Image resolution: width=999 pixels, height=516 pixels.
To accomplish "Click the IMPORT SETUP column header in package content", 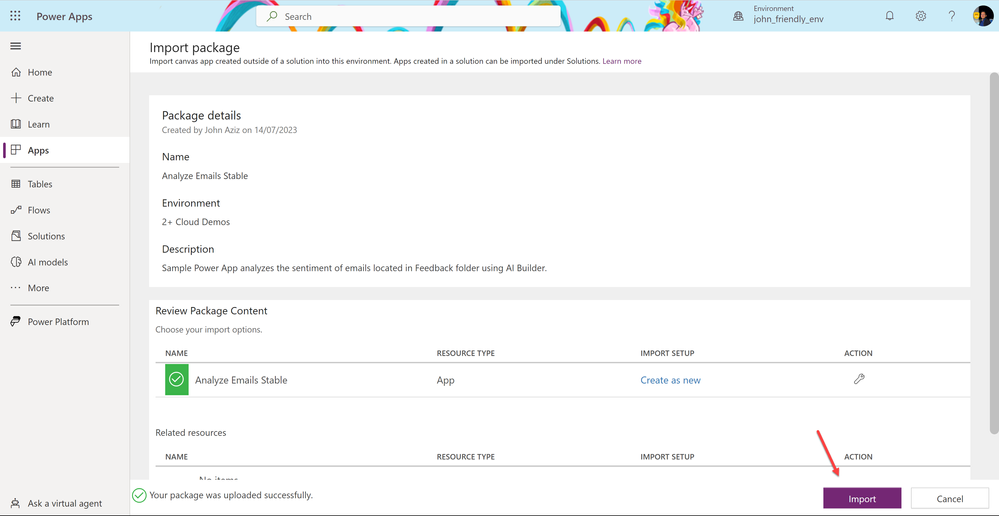I will 667,353.
